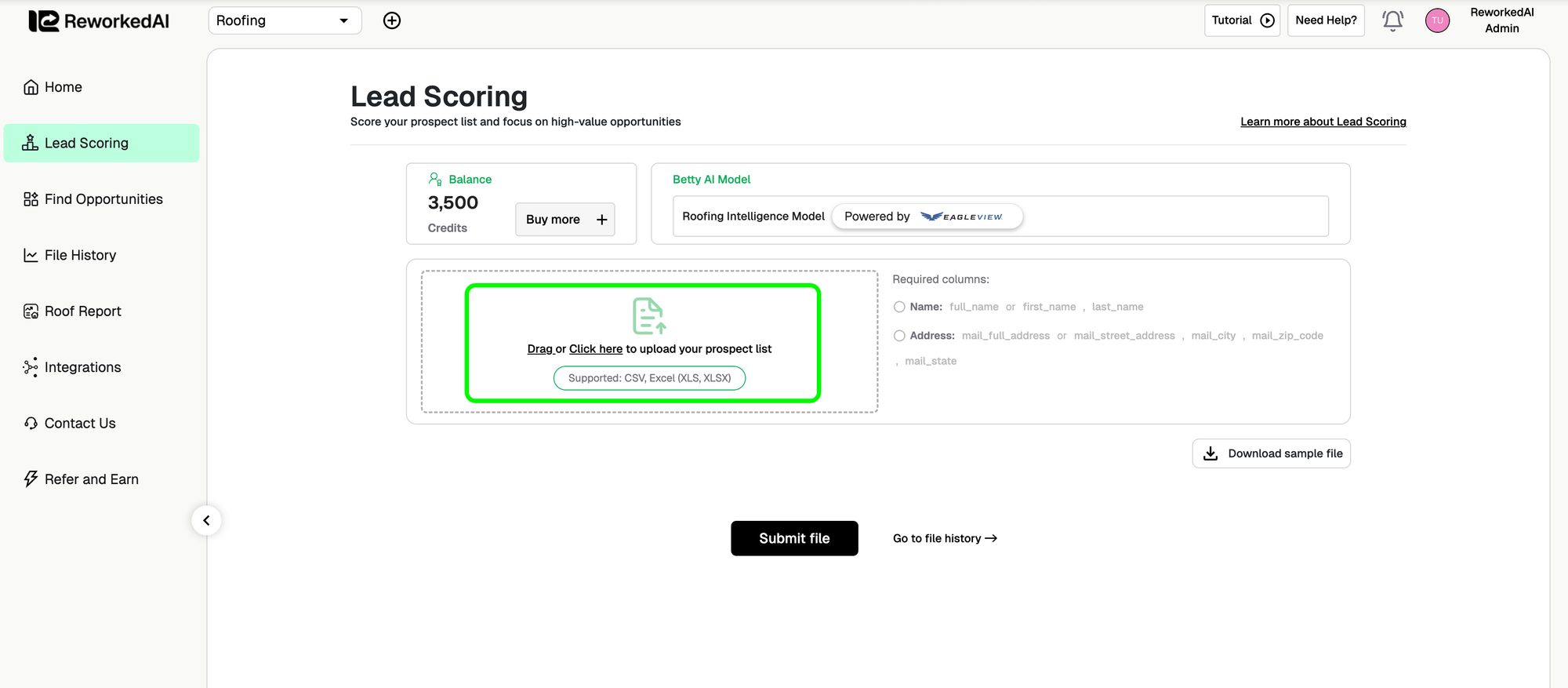Click the Balance credits icon

(435, 179)
